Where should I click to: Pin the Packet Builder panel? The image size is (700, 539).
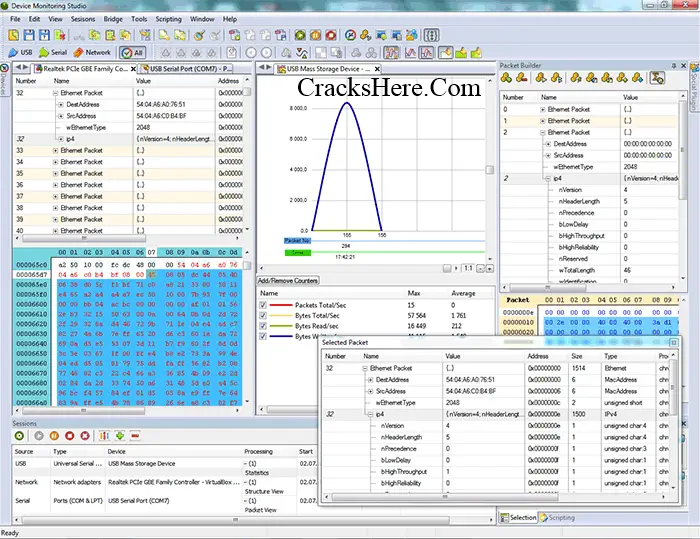tap(674, 65)
